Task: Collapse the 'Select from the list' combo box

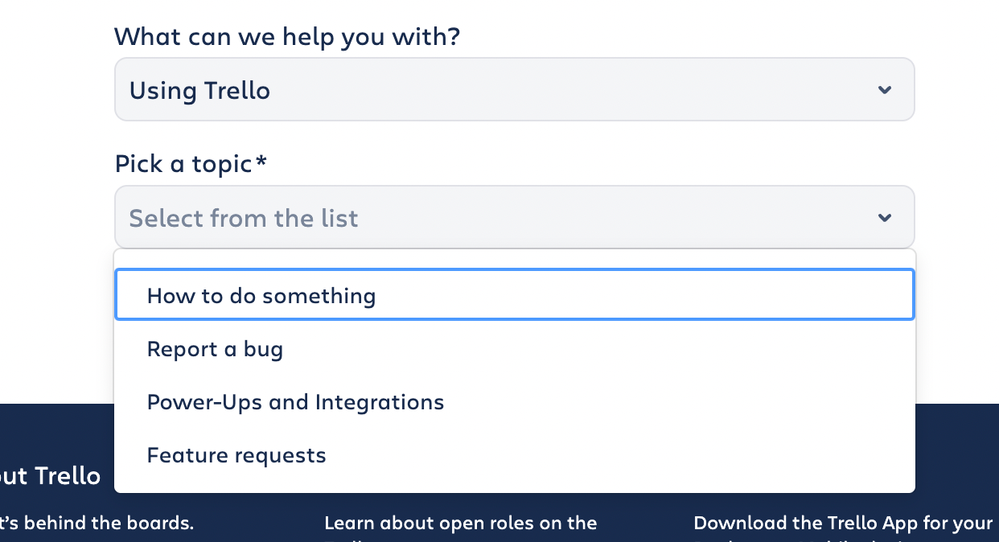Action: pyautogui.click(x=514, y=217)
